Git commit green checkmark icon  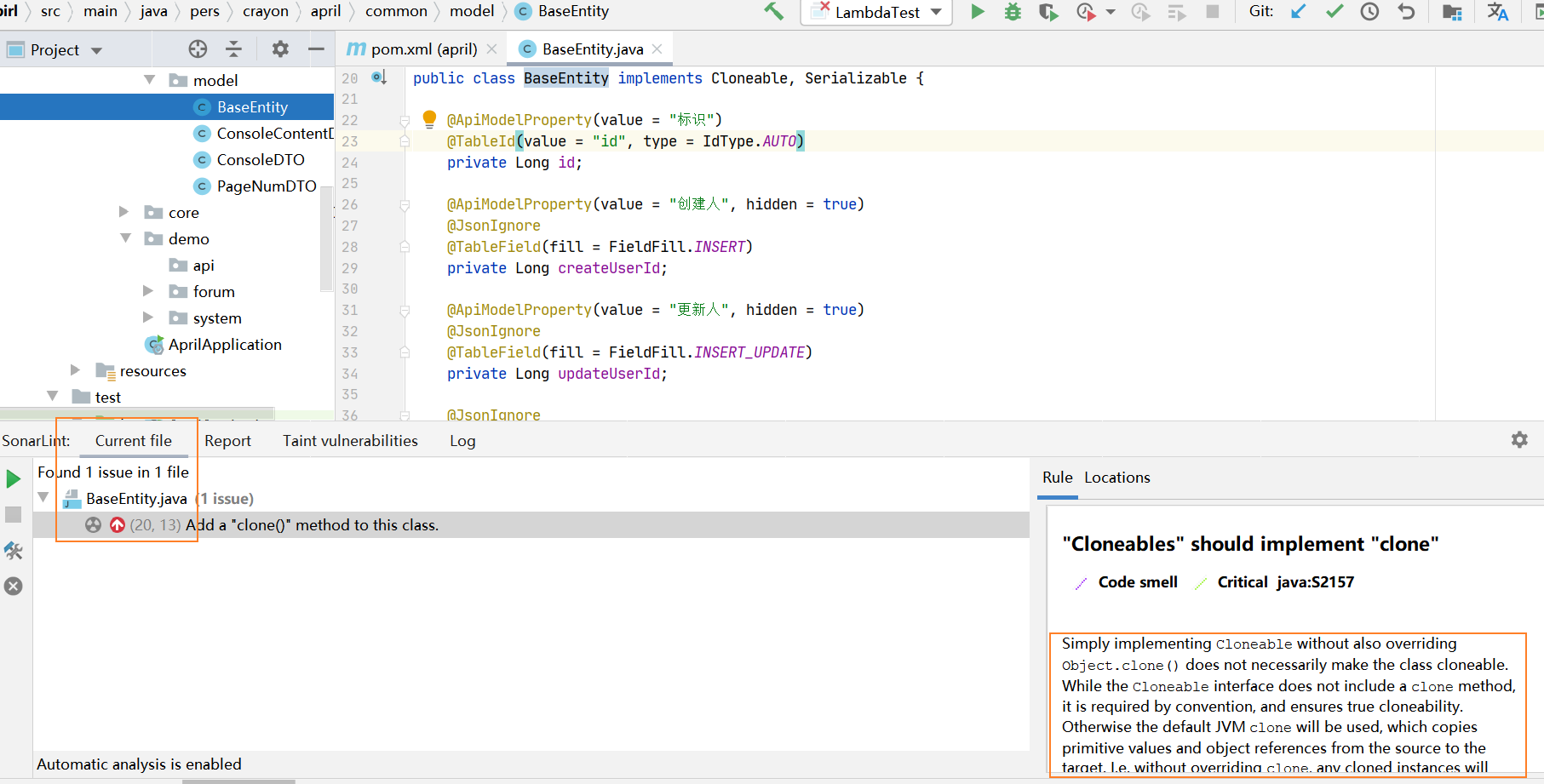pyautogui.click(x=1334, y=12)
